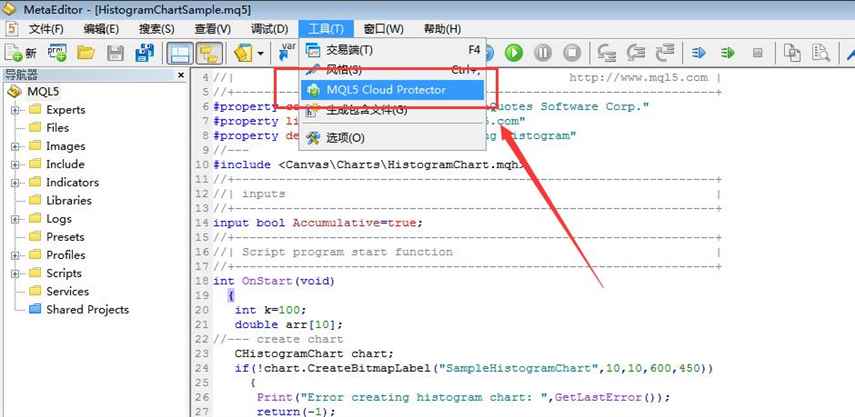The height and width of the screenshot is (417, 855).
Task: Click the Step Out debug icon
Action: [665, 53]
